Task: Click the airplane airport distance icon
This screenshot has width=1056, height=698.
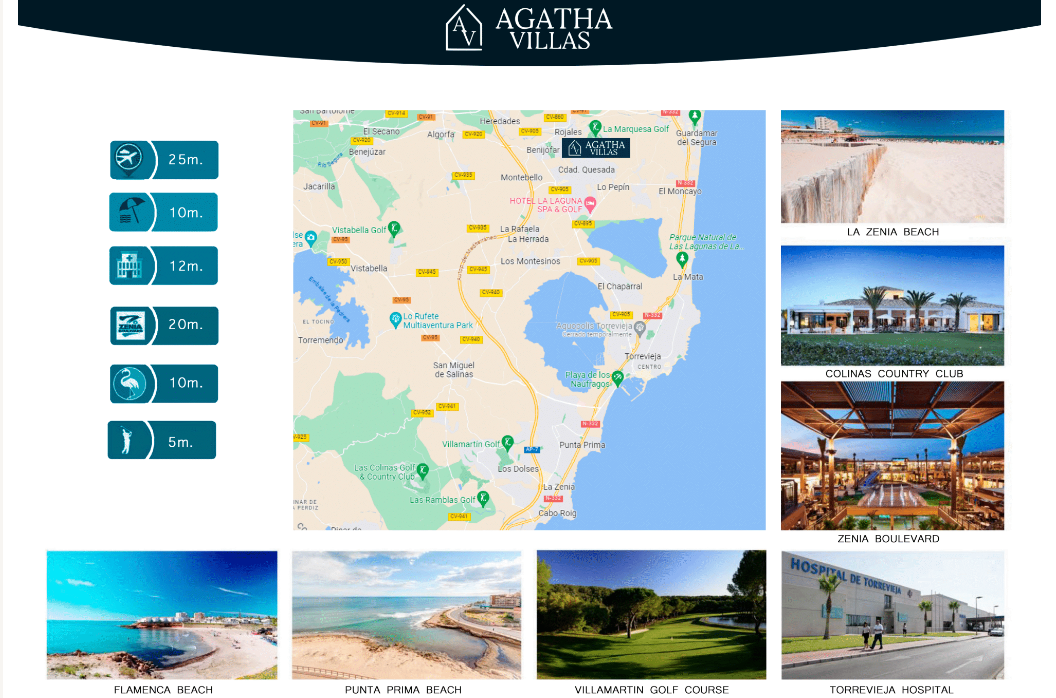Action: tap(128, 160)
